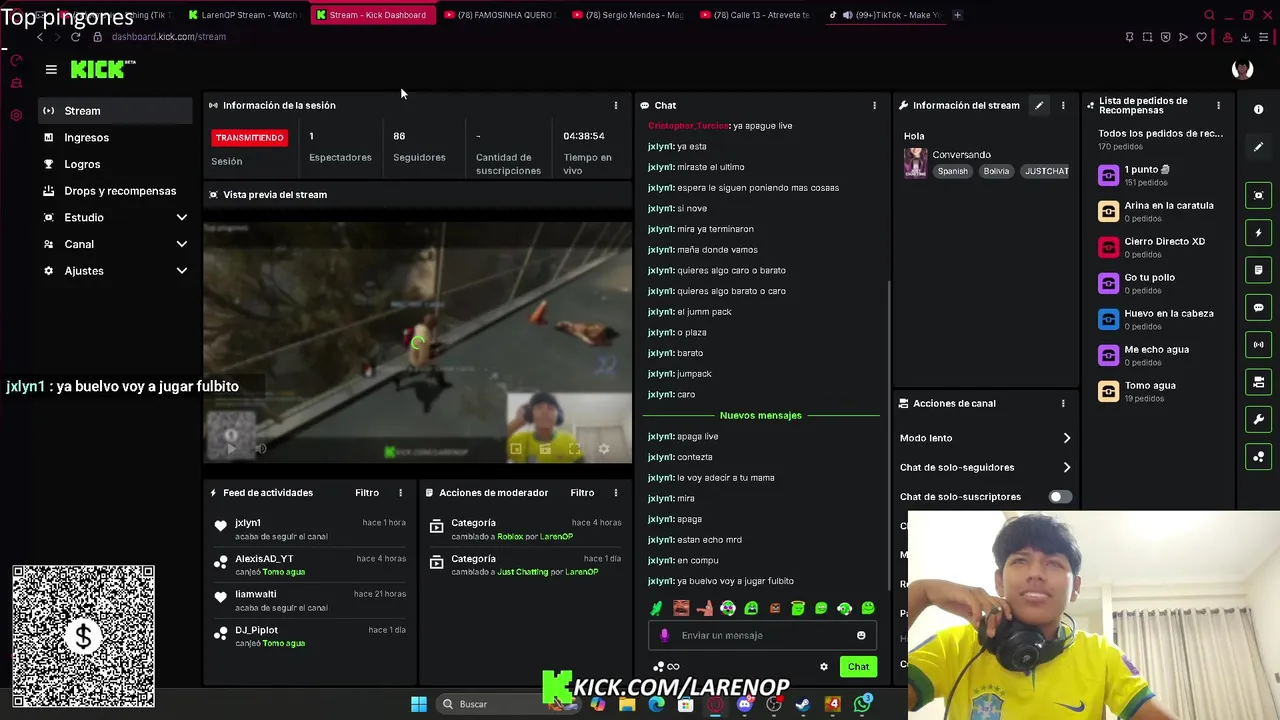The image size is (1280, 720).
Task: Insert the green dinosaur emote
Action: click(x=656, y=608)
